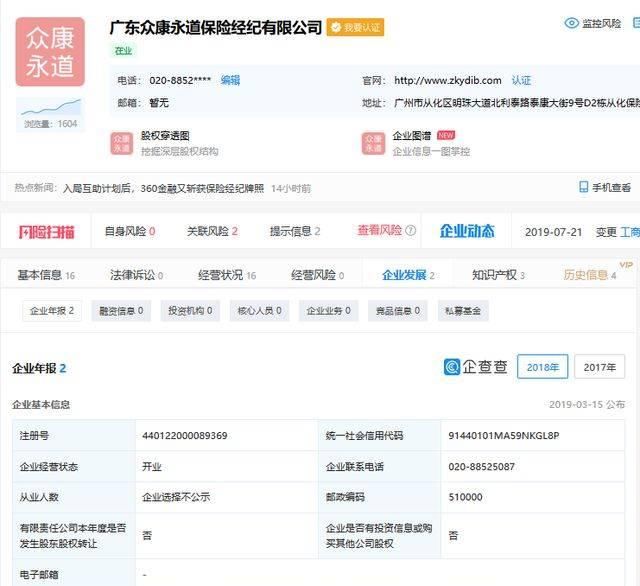Click 自身风险 0 in risk scan

[130, 231]
